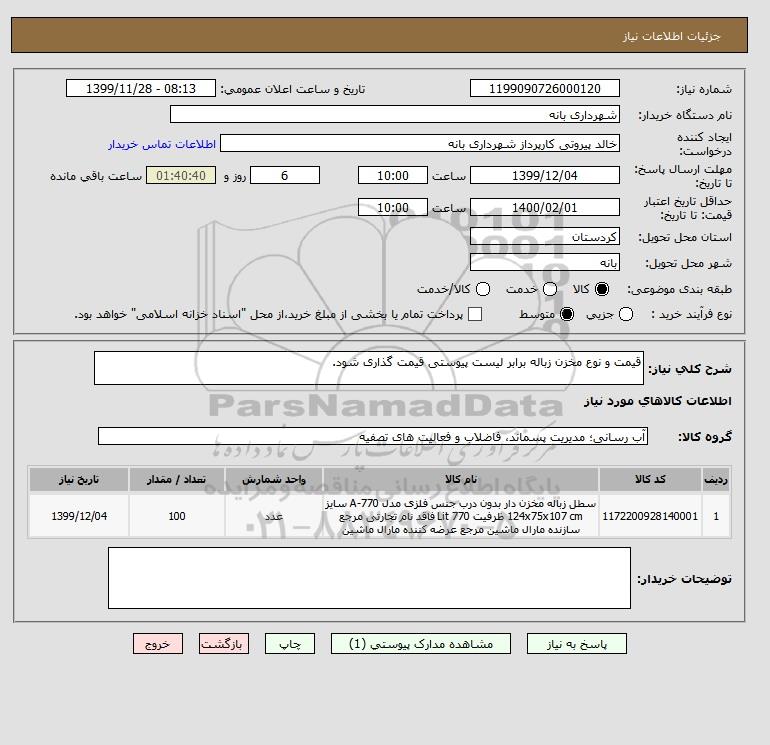Click the product name cell سطل زباله

coord(460,516)
